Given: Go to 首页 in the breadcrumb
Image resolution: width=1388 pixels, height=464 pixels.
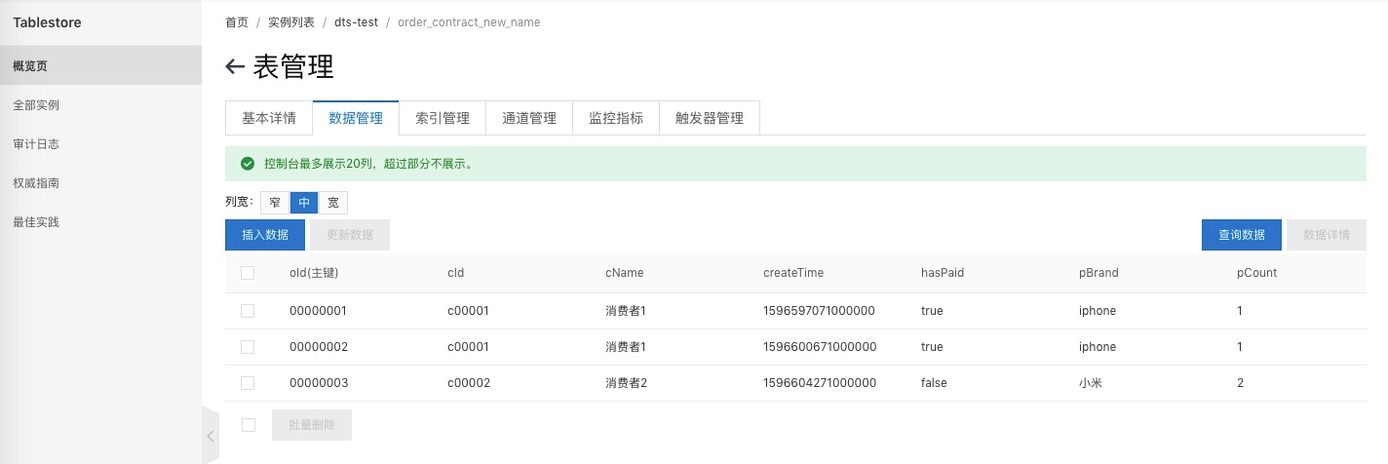Looking at the screenshot, I should (x=237, y=22).
